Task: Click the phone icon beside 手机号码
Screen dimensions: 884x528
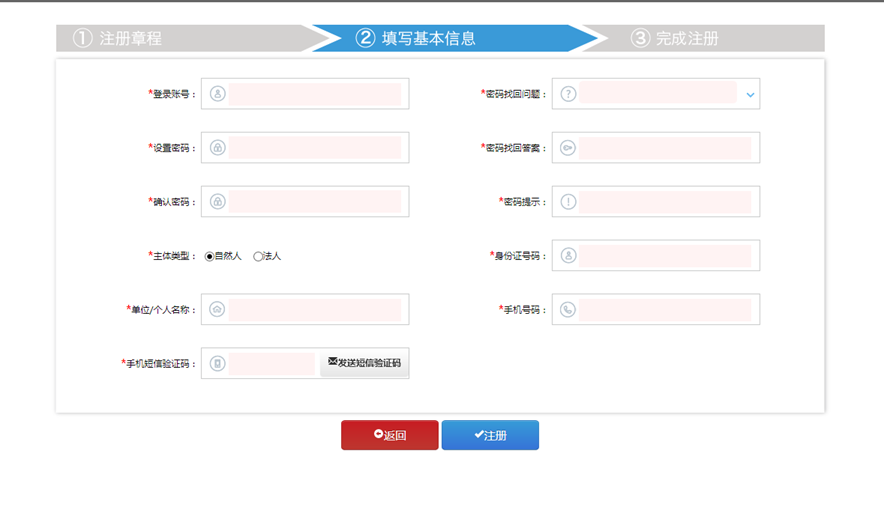Action: coord(568,310)
